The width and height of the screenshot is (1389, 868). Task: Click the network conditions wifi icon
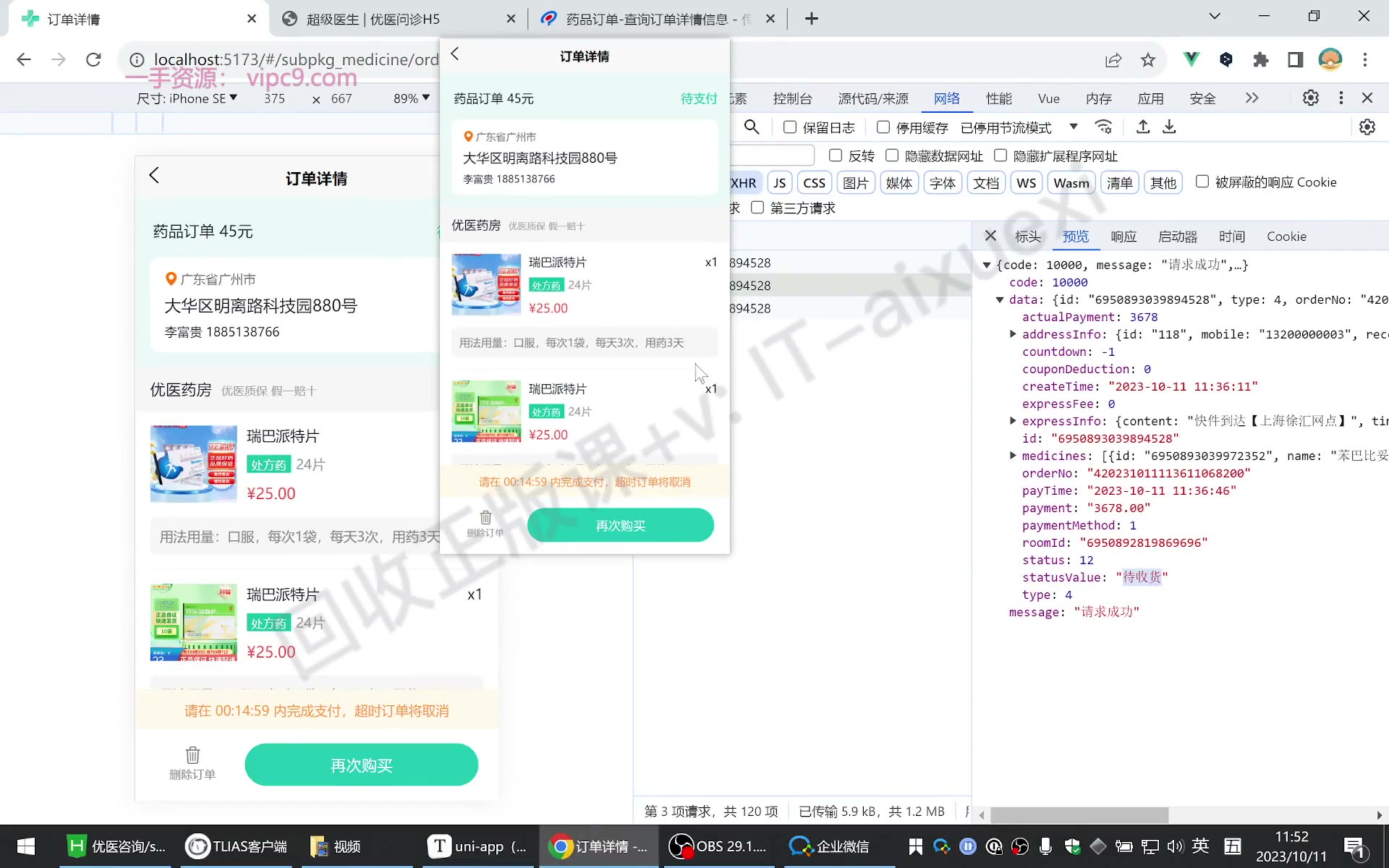tap(1103, 127)
